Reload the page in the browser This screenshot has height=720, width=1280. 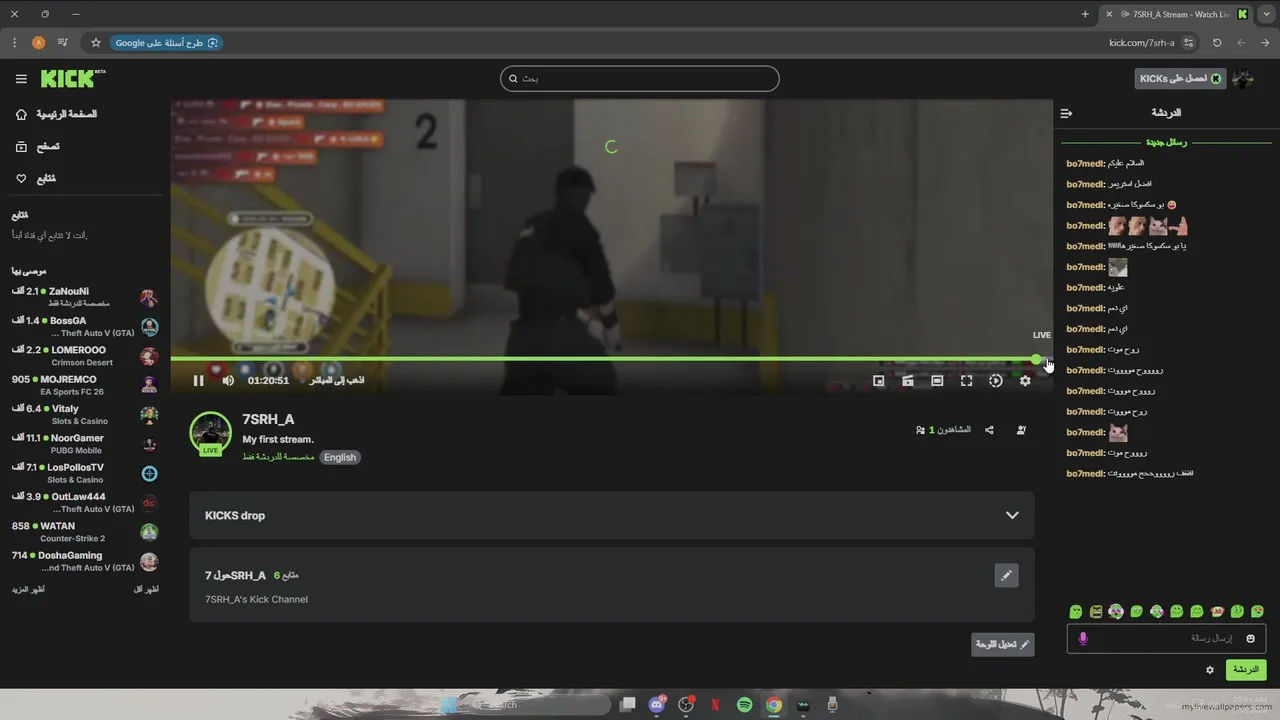tap(1217, 43)
